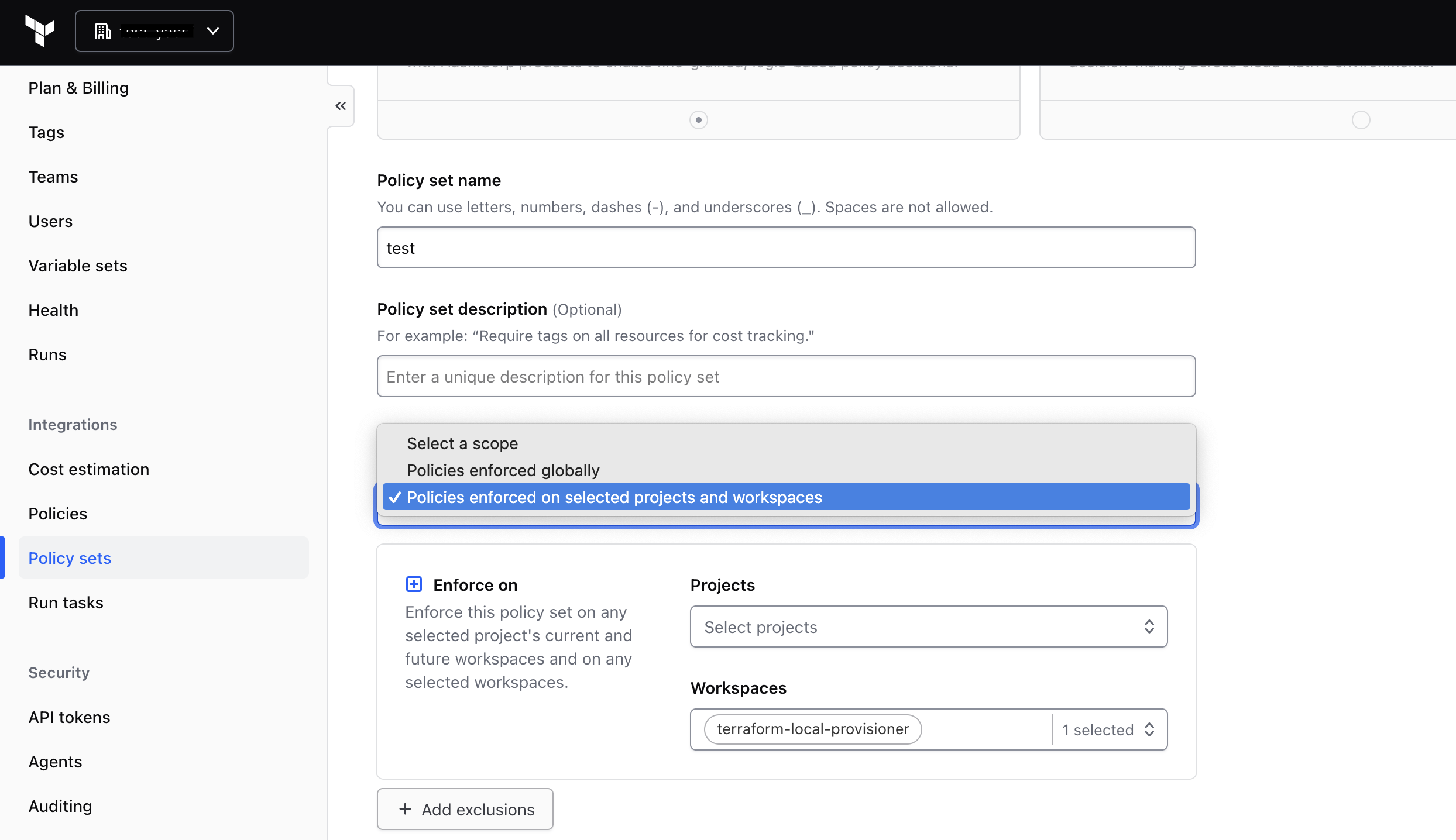Click the Policy set name field

pos(785,248)
